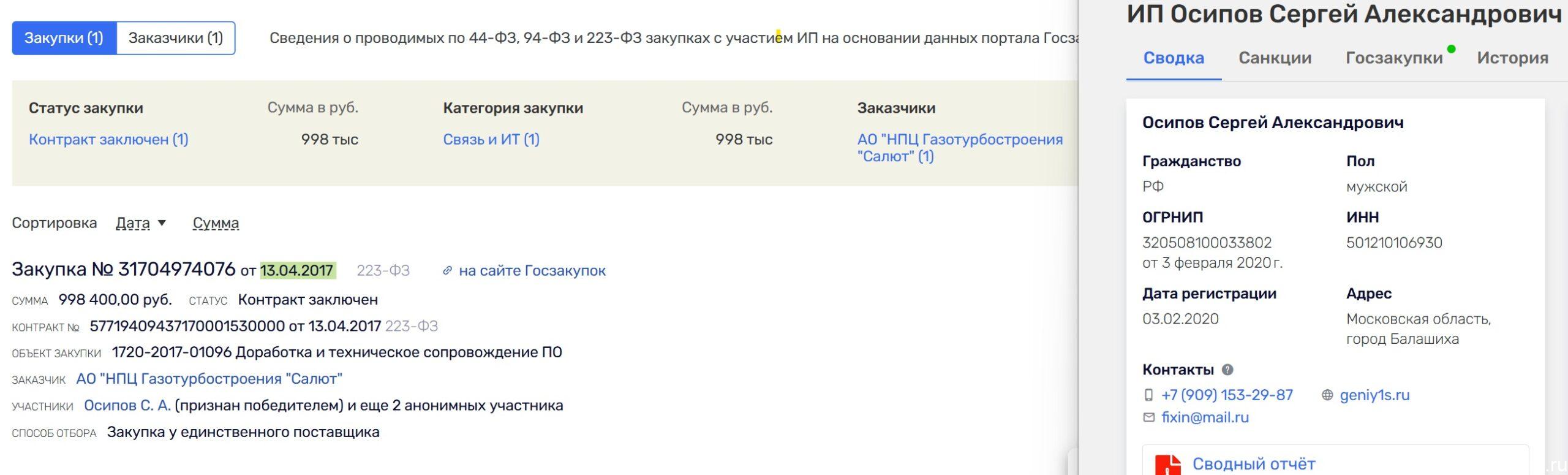
Task: Click the envelope icon before fixin@mail.ru
Action: (x=1149, y=417)
